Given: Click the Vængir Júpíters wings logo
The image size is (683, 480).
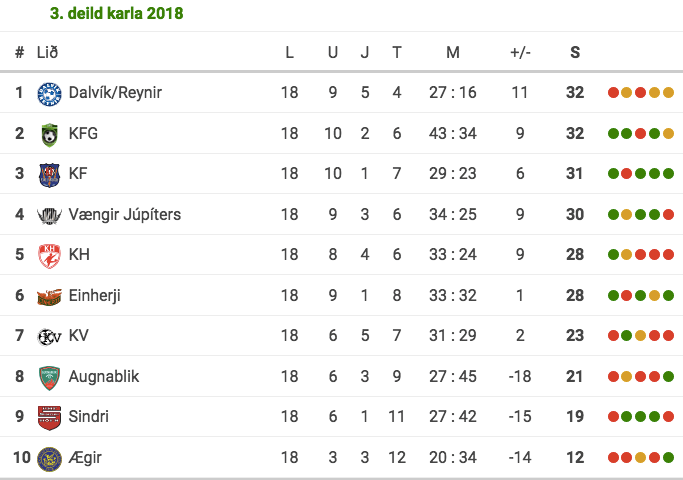Looking at the screenshot, I should coord(49,215).
